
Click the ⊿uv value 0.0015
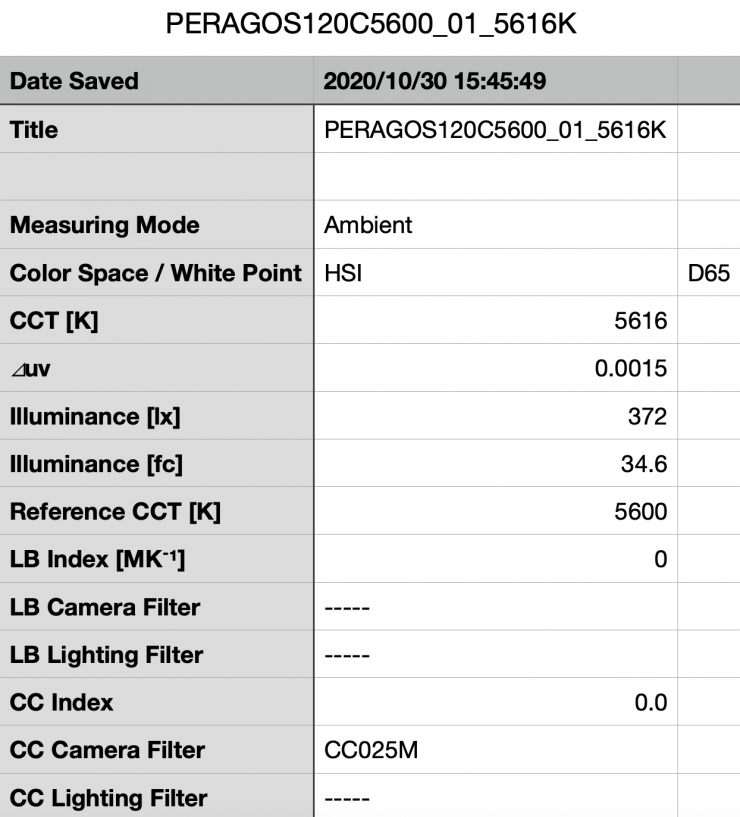click(631, 368)
